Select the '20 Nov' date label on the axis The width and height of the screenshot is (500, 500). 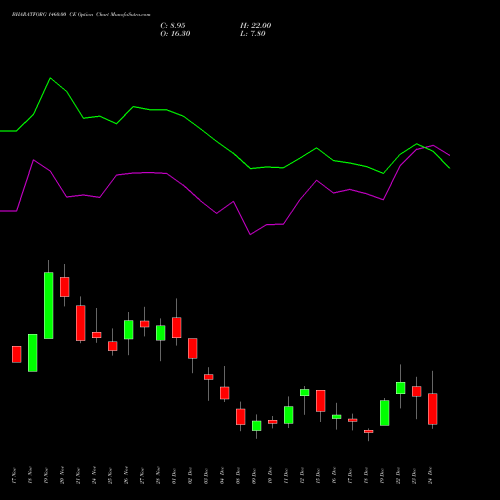point(62,476)
